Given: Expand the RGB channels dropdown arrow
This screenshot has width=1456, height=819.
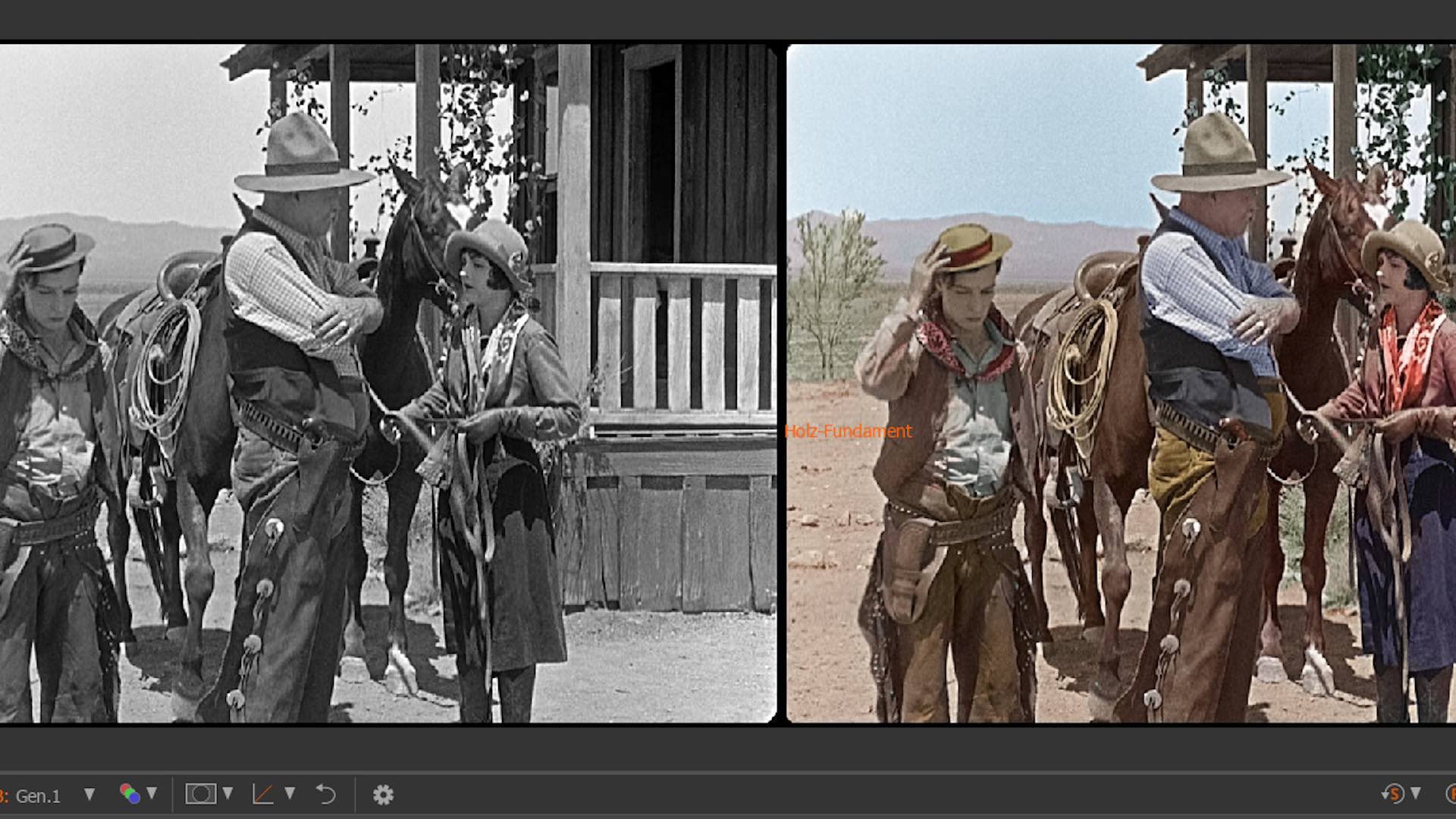Looking at the screenshot, I should point(152,793).
